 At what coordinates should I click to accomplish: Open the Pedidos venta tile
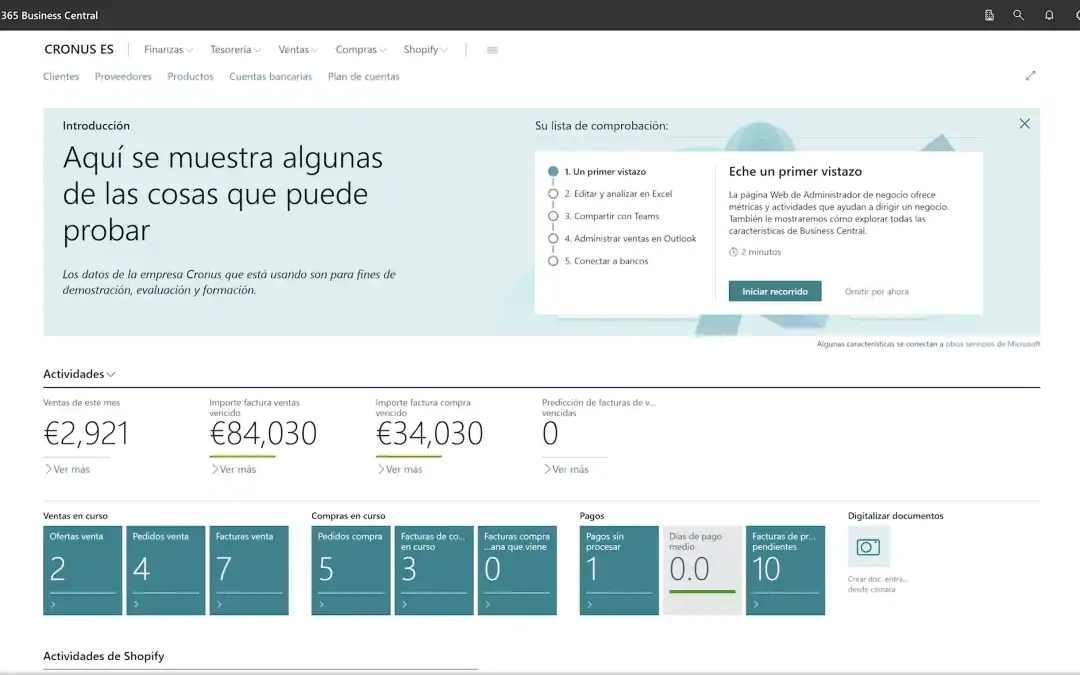pos(165,570)
